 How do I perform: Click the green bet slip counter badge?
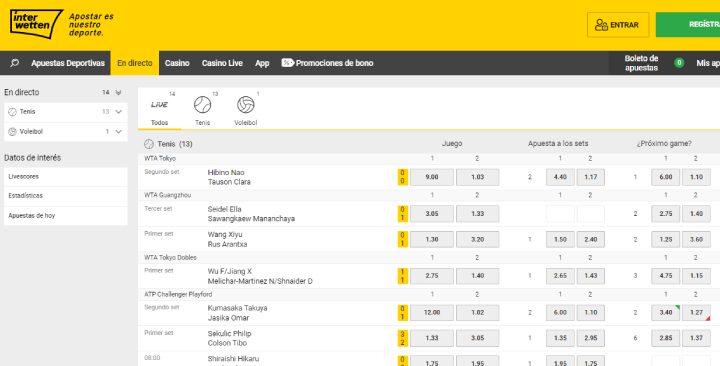679,63
